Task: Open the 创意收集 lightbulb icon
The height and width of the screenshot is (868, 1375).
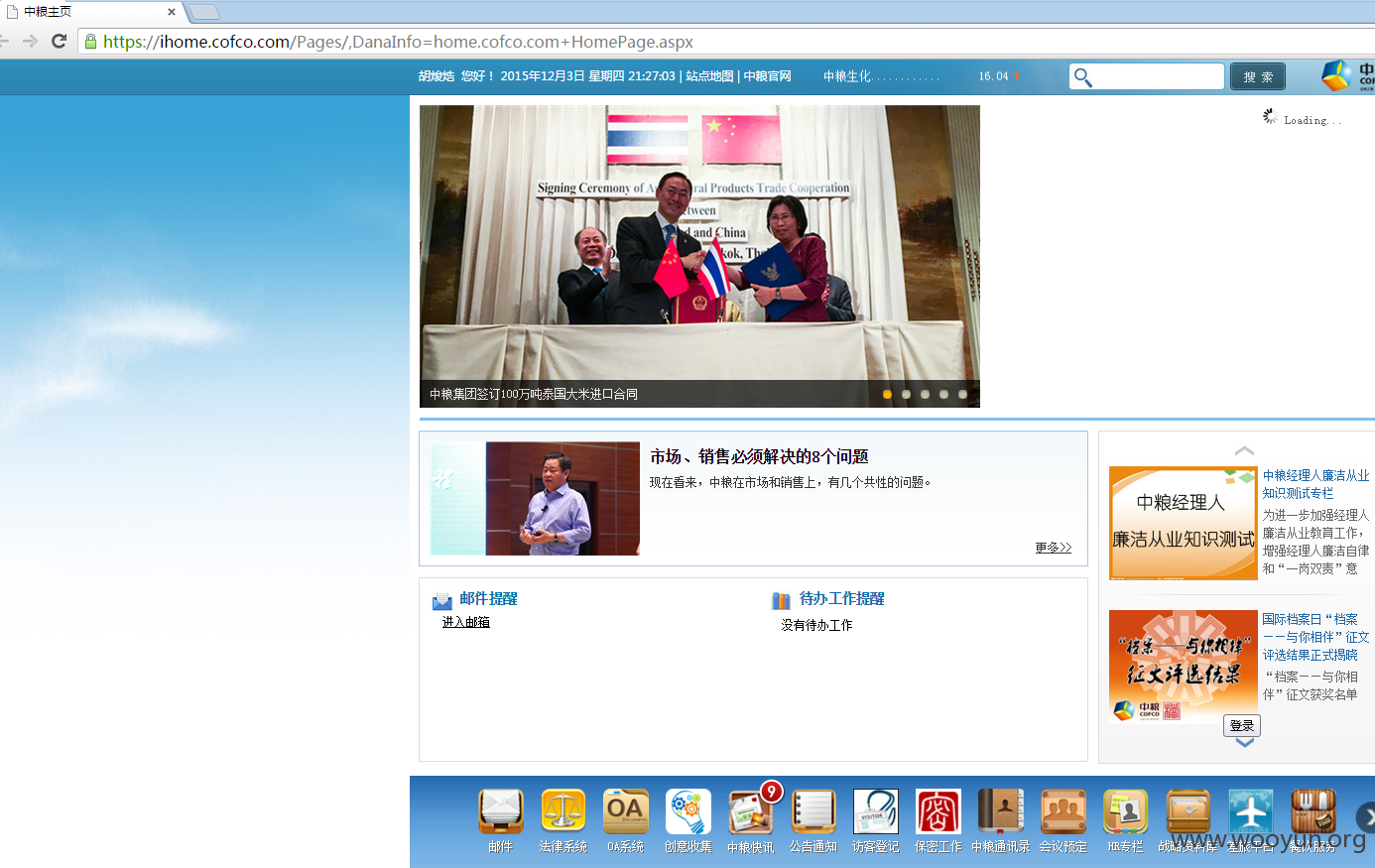Action: coord(688,812)
